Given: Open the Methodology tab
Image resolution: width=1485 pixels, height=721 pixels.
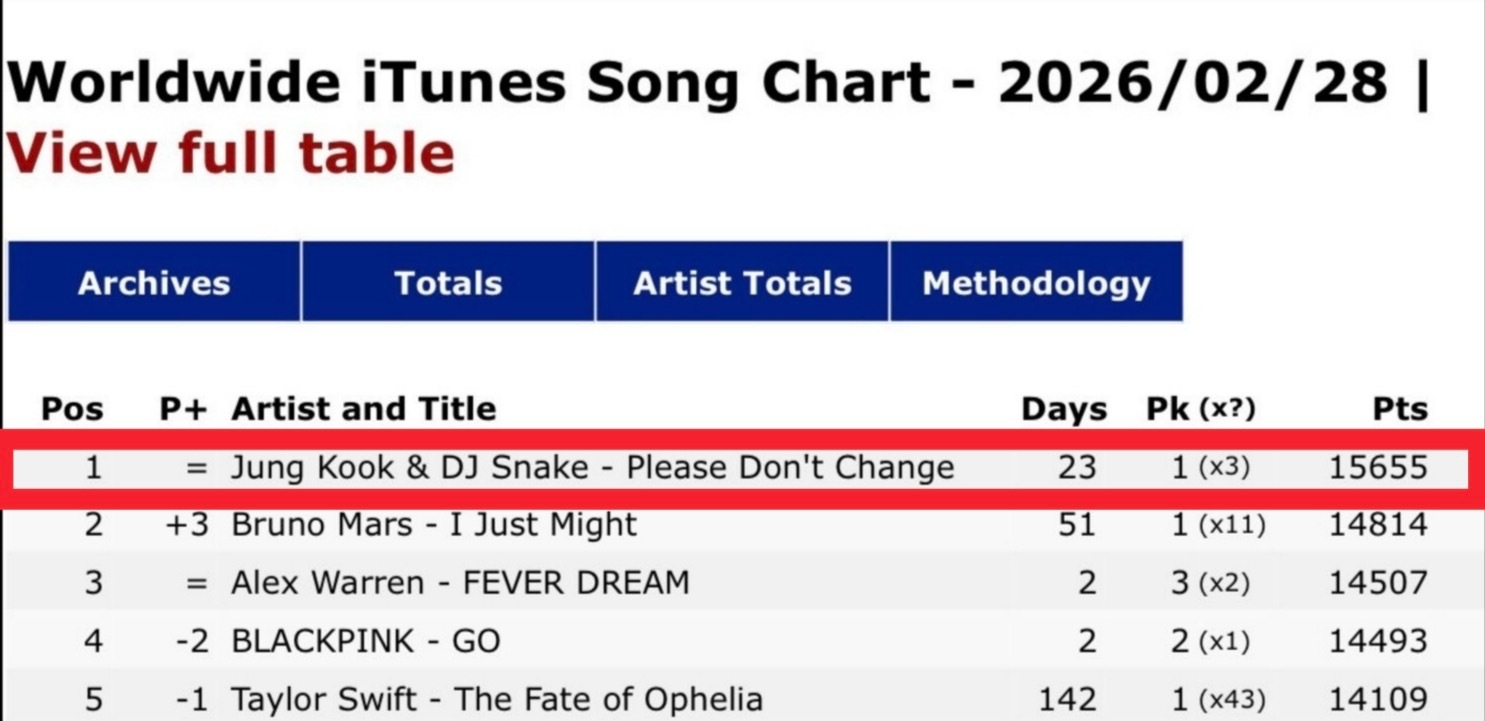Looking at the screenshot, I should pyautogui.click(x=1036, y=283).
